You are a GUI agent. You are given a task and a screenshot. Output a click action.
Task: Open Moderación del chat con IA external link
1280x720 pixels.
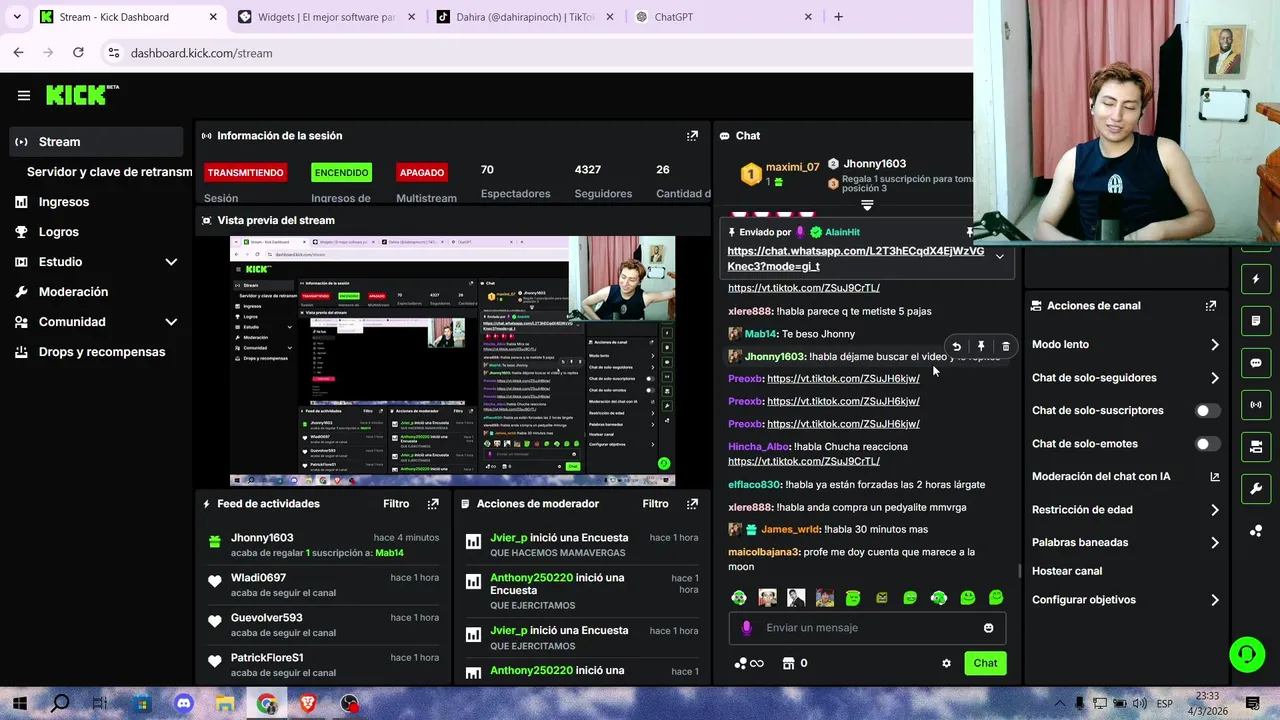(1215, 477)
